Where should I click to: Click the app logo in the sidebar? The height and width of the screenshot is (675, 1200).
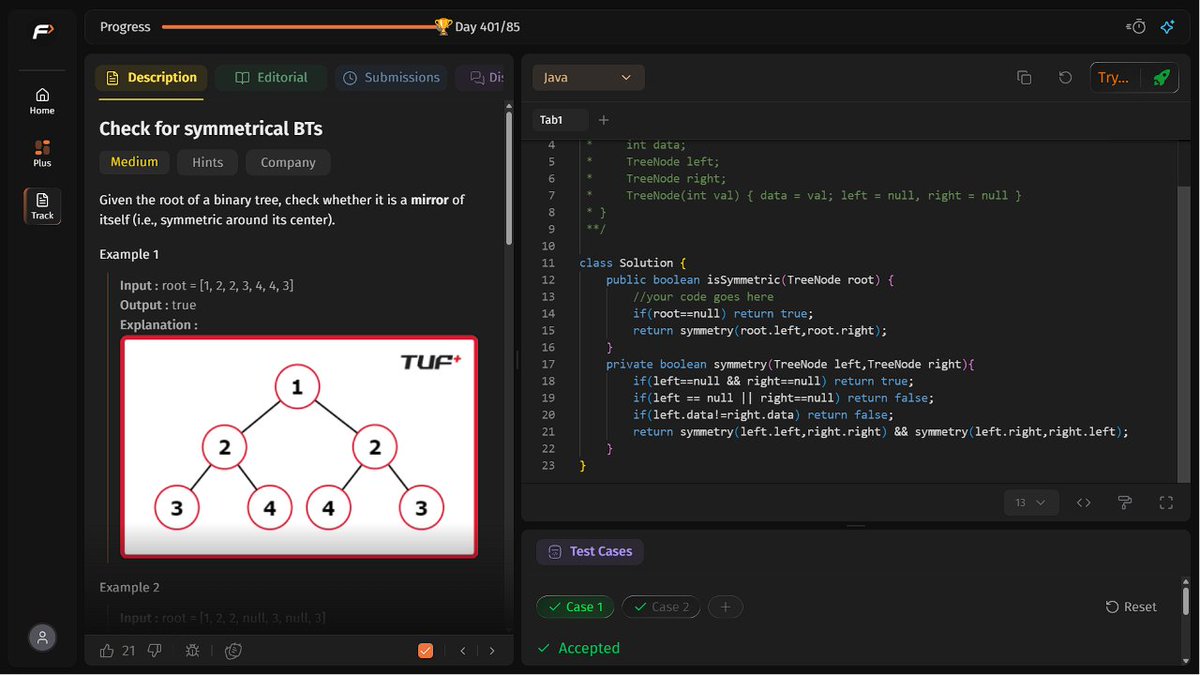pos(42,32)
